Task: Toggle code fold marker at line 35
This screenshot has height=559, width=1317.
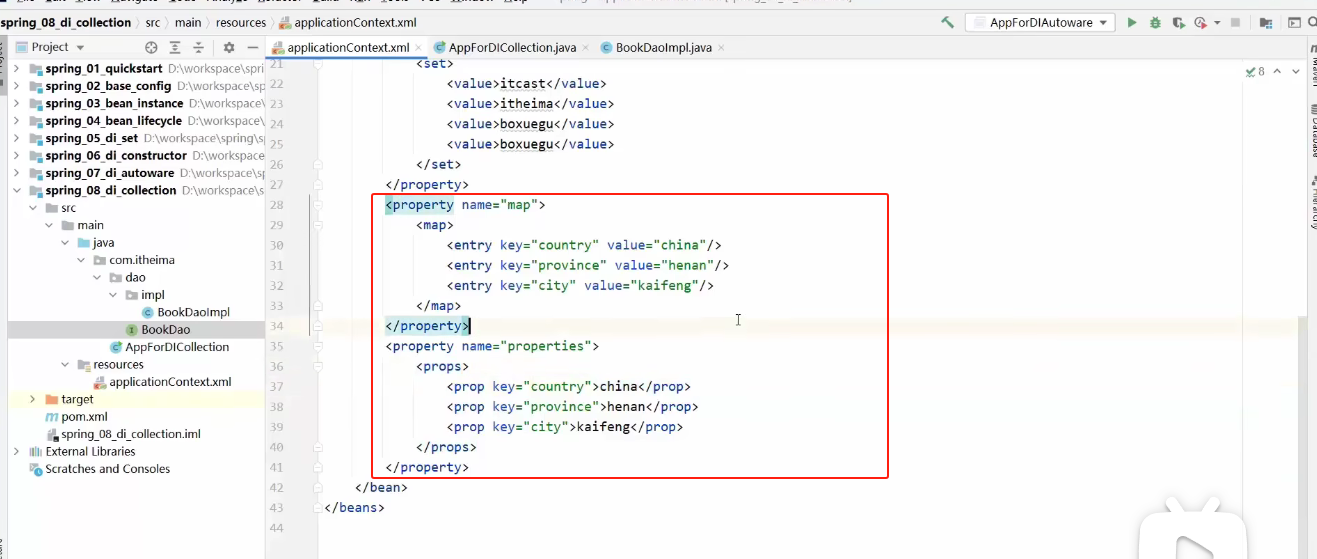Action: click(x=317, y=346)
